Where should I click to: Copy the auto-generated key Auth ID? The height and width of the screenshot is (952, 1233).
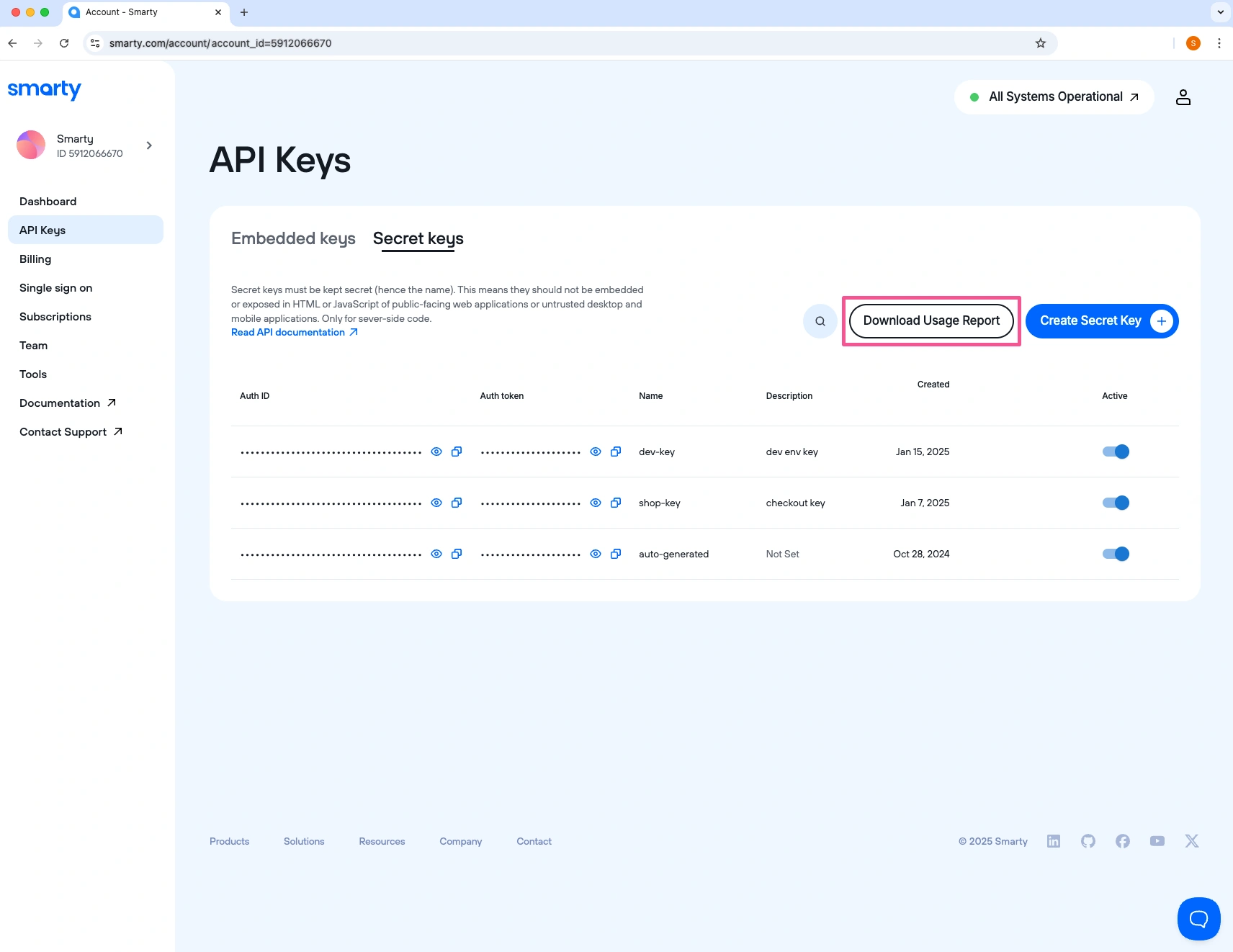point(457,554)
